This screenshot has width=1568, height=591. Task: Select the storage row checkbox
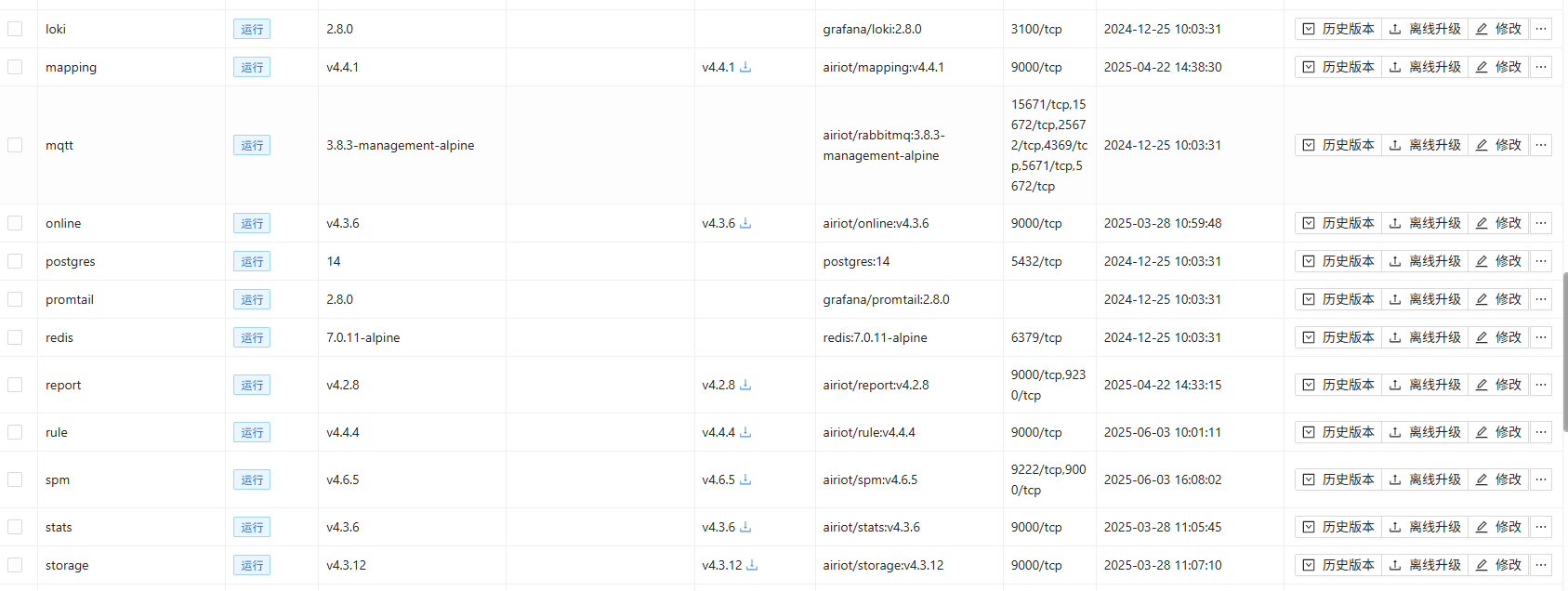click(15, 565)
